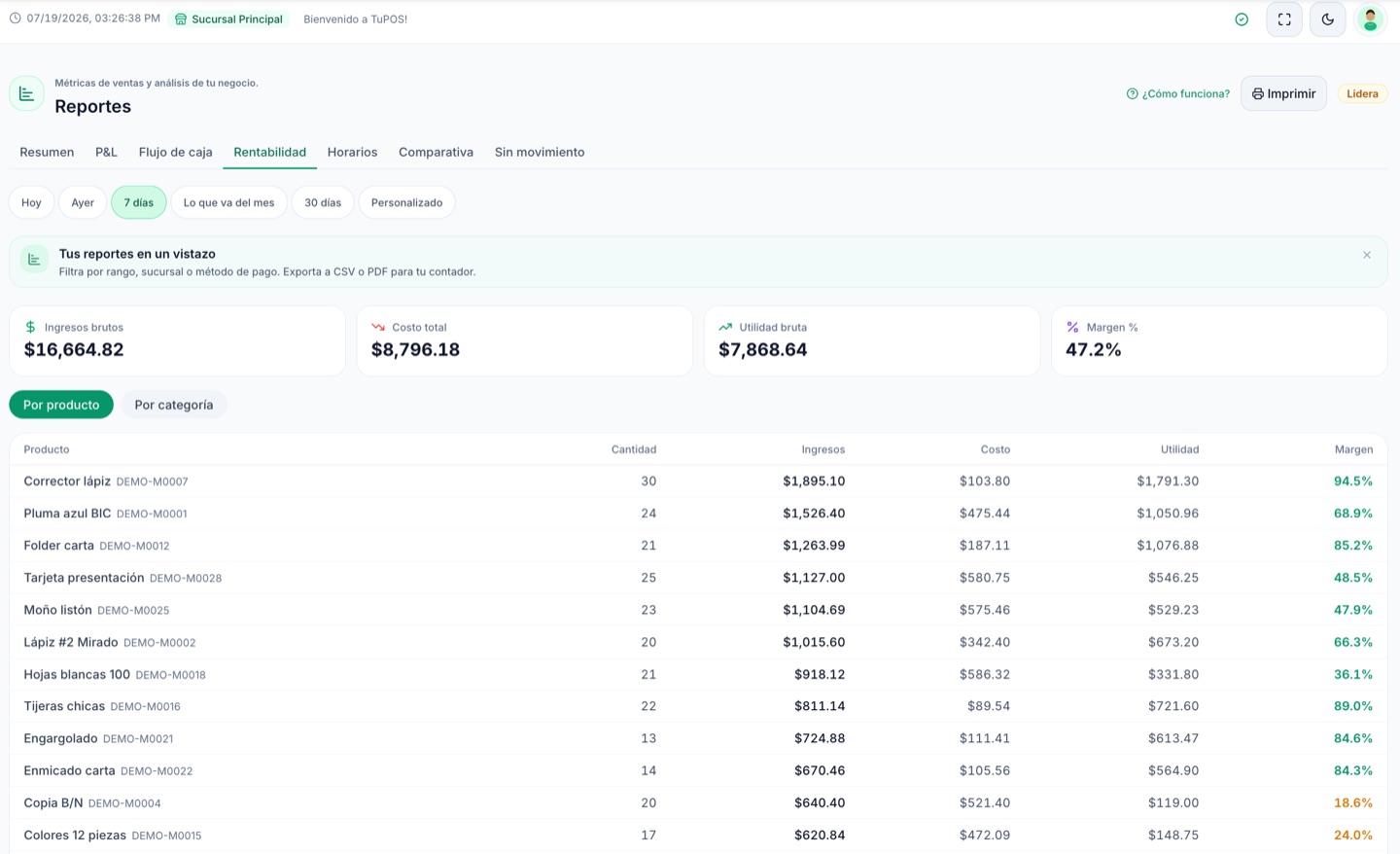Click the Lápiz #2 Mirado product name
1400x854 pixels.
(71, 642)
